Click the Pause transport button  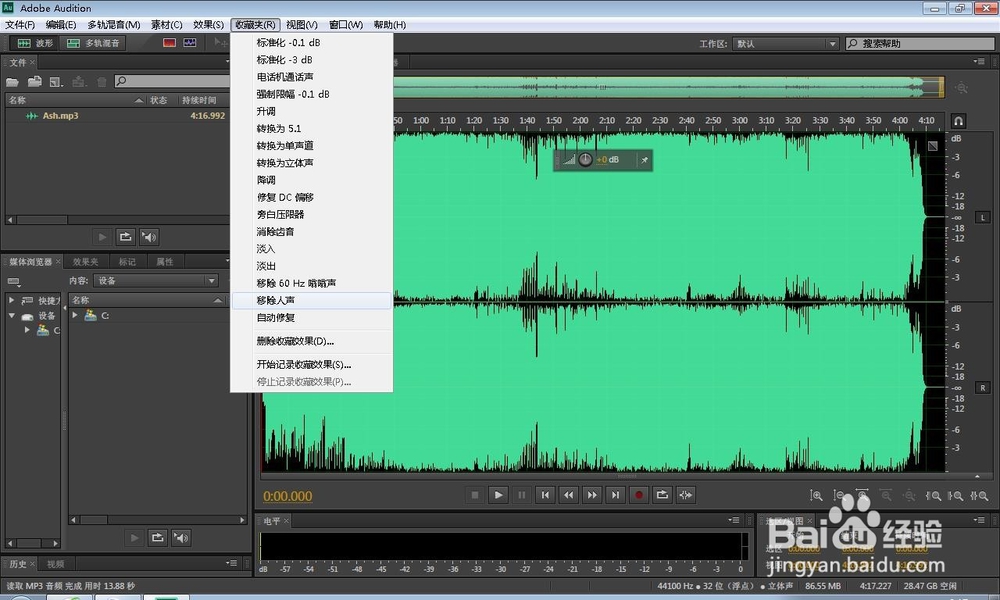point(522,495)
